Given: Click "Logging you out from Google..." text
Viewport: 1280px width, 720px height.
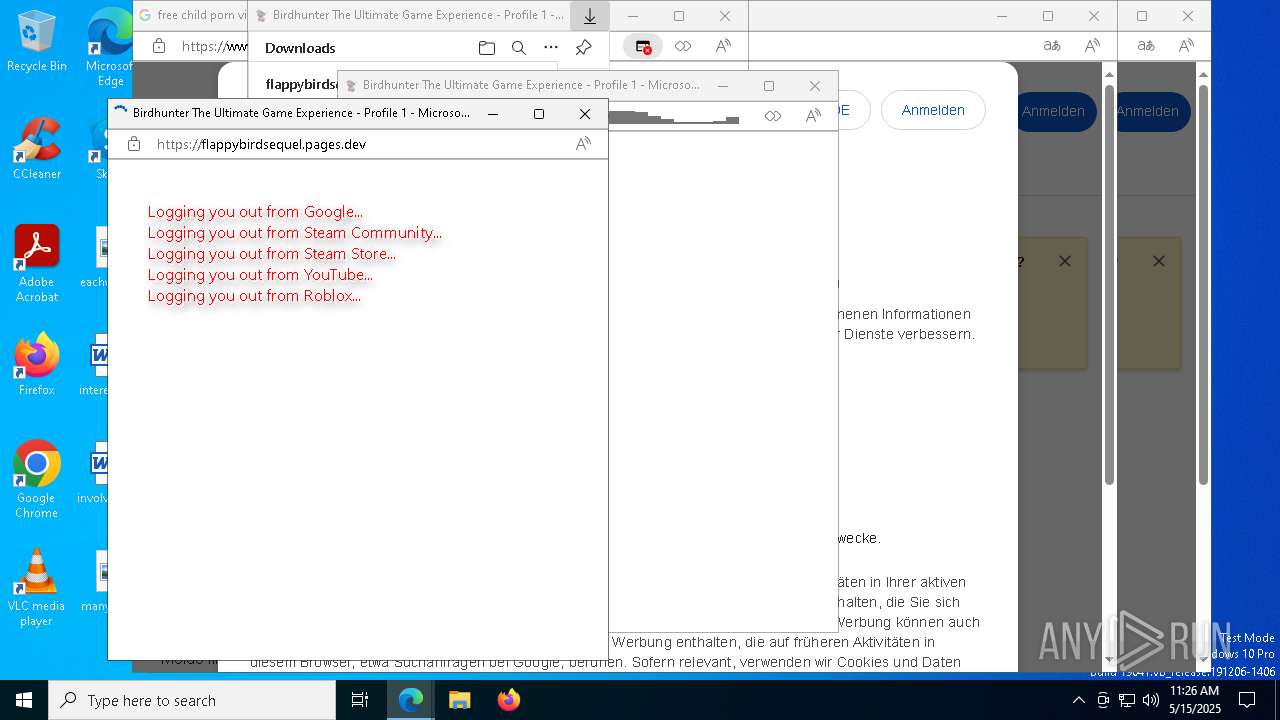Looking at the screenshot, I should pos(255,211).
